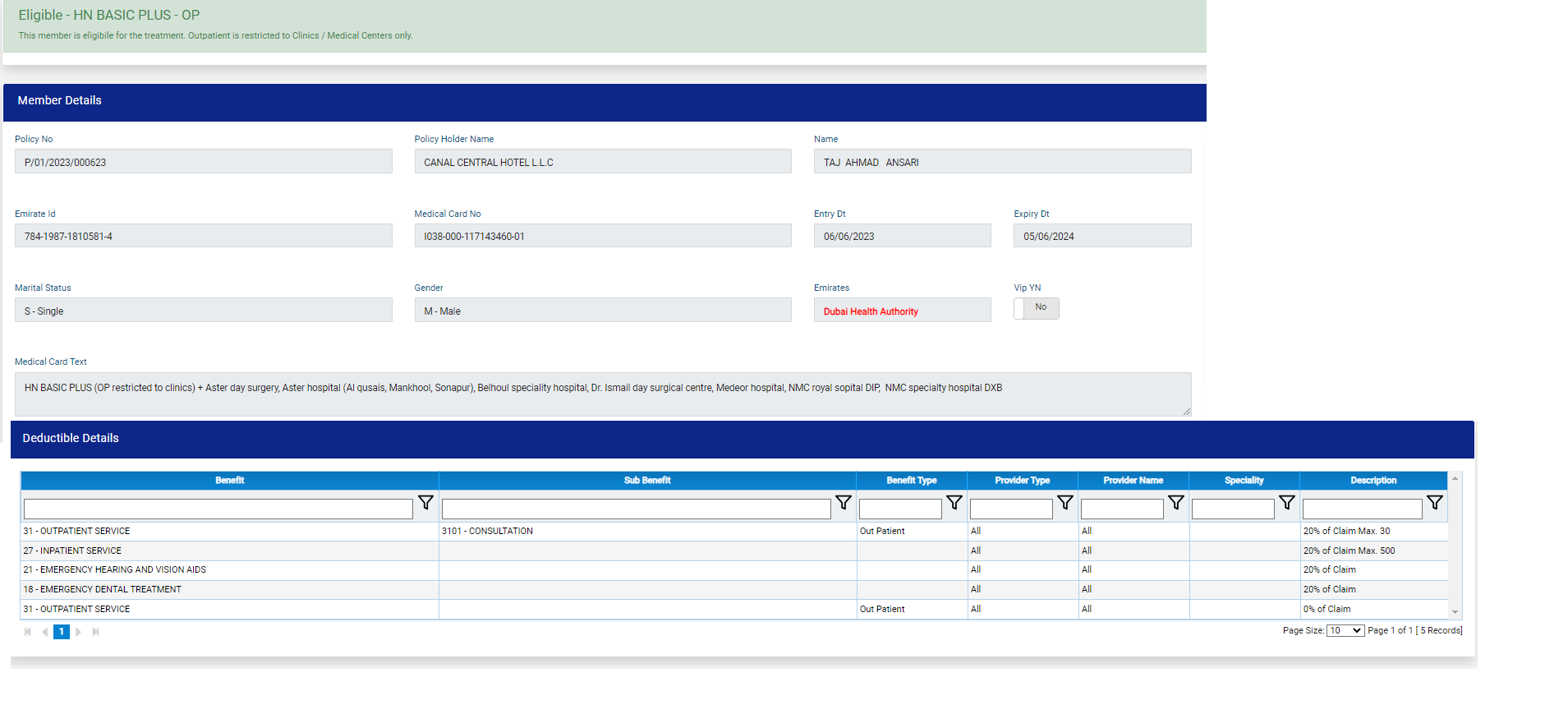This screenshot has width=1568, height=705.
Task: Open the Provider Type filter funnel
Action: [x=1064, y=503]
